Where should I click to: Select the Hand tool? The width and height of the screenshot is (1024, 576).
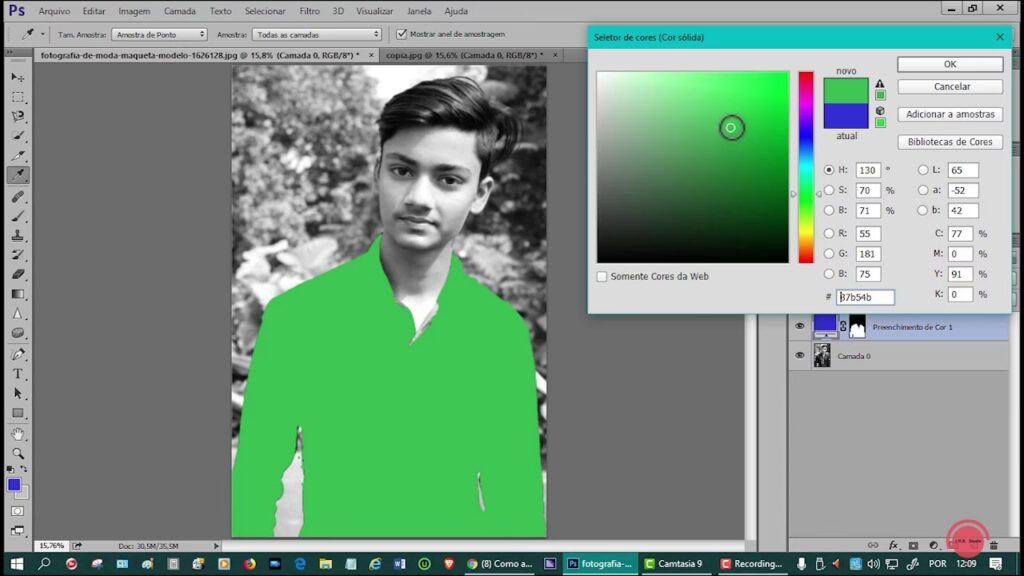[18, 433]
